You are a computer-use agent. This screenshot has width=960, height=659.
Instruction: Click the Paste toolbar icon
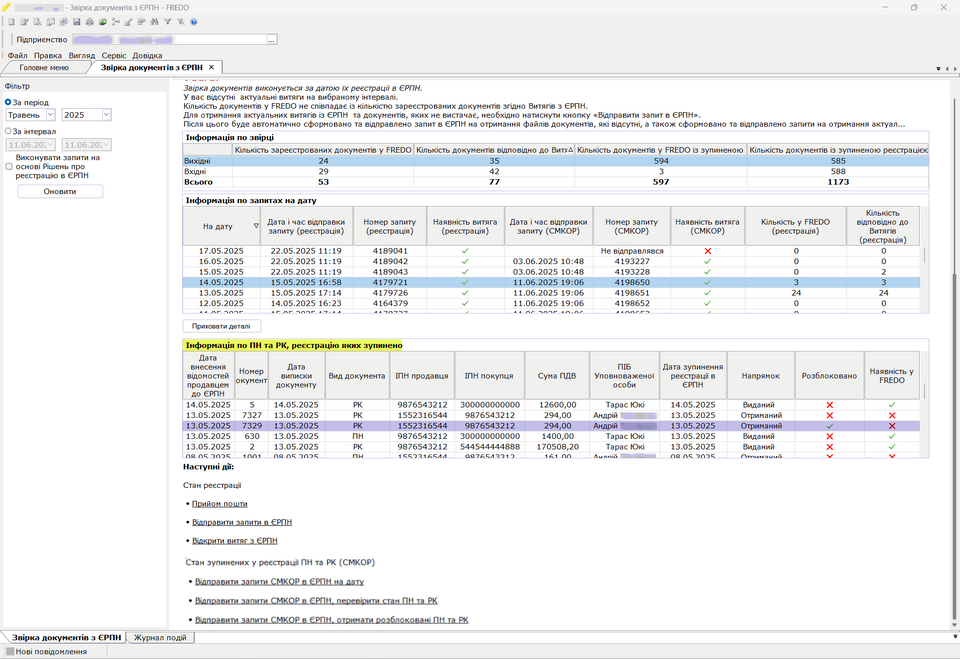coord(64,21)
